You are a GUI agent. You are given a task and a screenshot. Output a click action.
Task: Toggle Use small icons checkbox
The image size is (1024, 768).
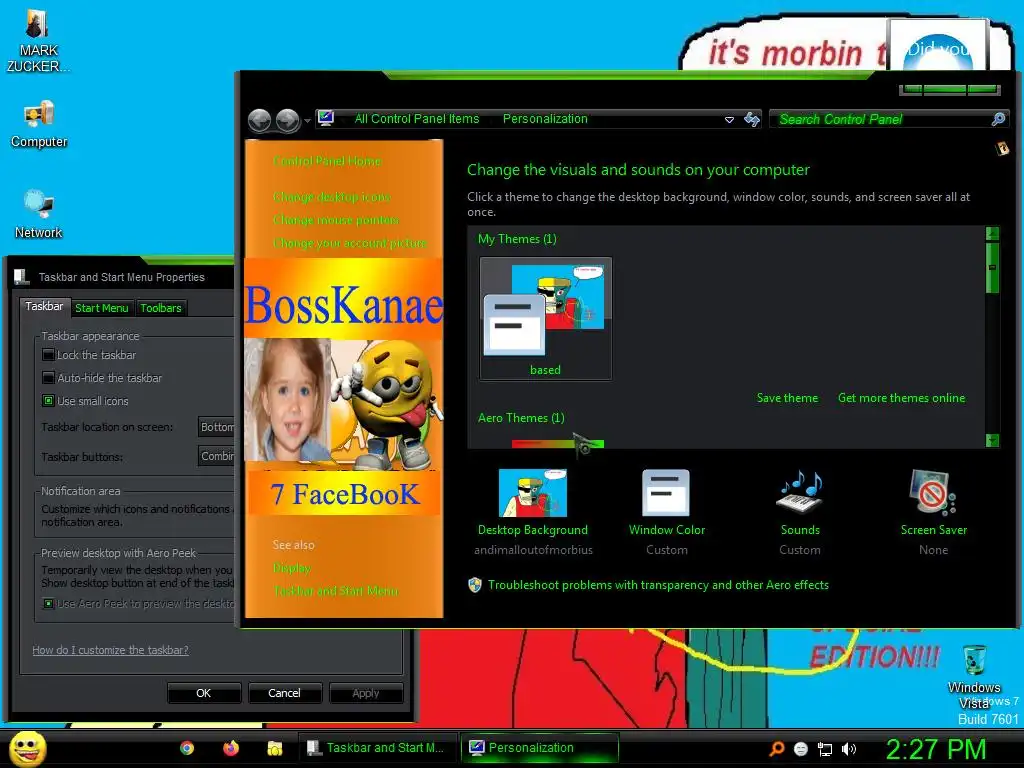(x=48, y=400)
